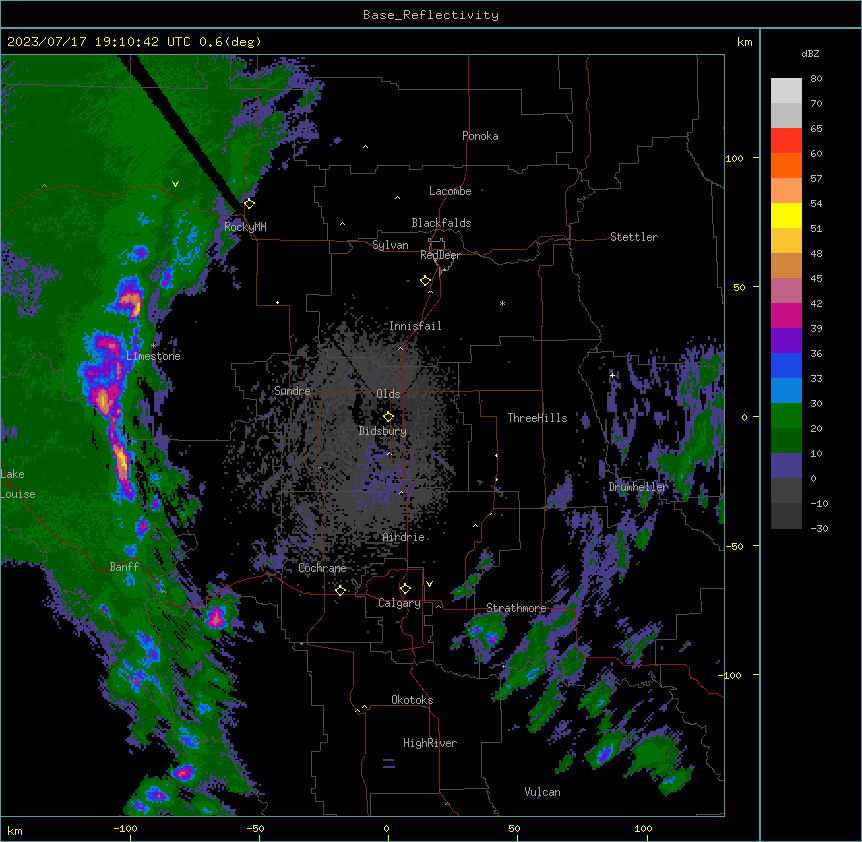Click the slate purple 10 dBZ legend band
The height and width of the screenshot is (842, 862).
(x=786, y=466)
